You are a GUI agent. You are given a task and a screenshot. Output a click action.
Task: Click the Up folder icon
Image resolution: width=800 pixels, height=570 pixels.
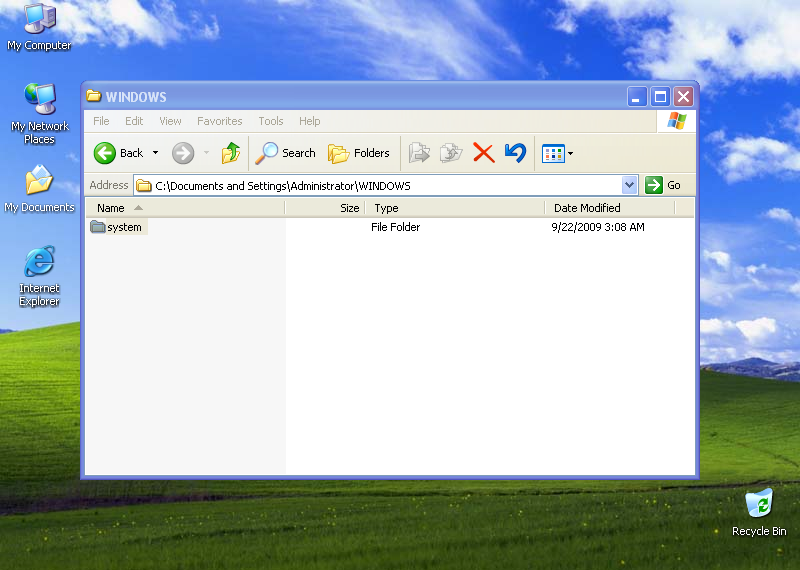(231, 153)
